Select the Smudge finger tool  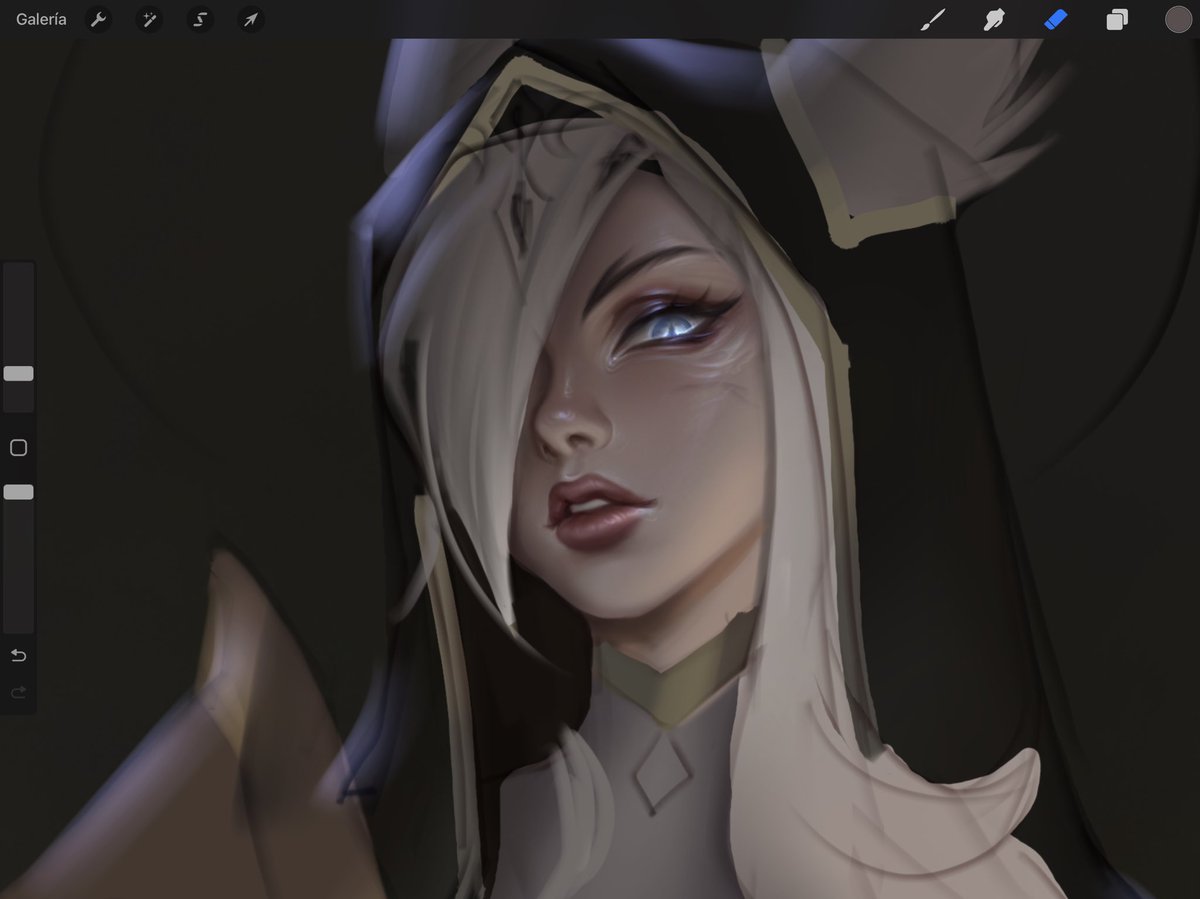point(994,19)
